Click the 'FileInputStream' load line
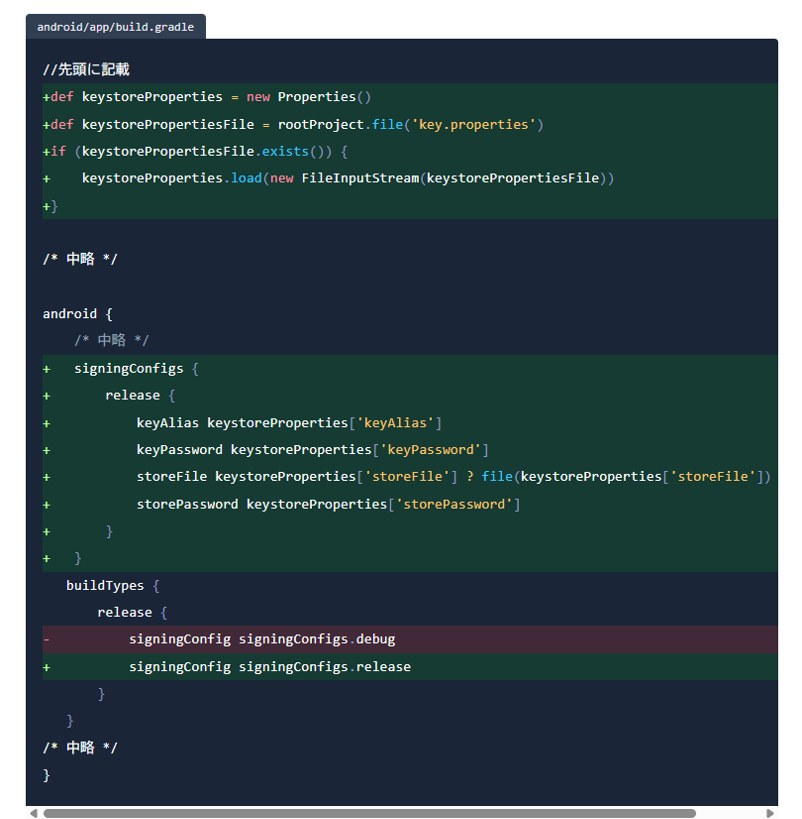The width and height of the screenshot is (802, 819). point(410,179)
